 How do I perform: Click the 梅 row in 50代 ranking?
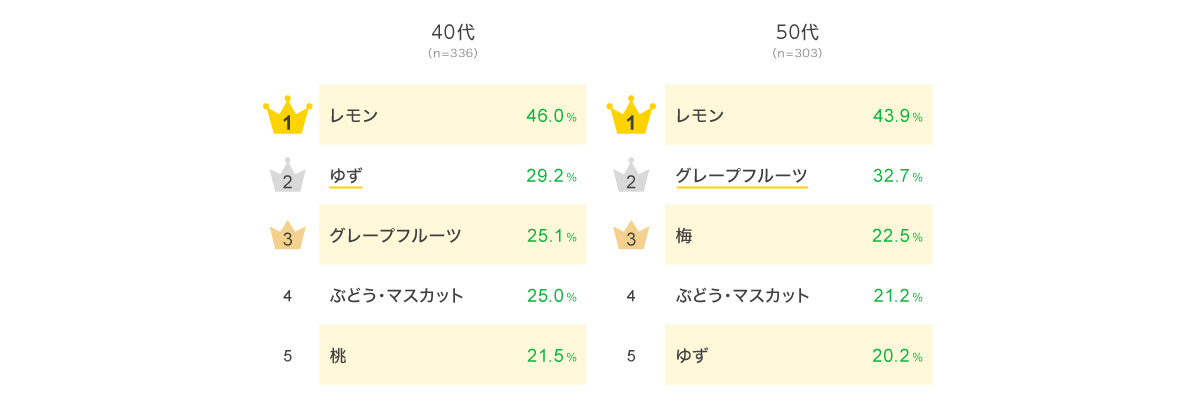click(x=799, y=235)
